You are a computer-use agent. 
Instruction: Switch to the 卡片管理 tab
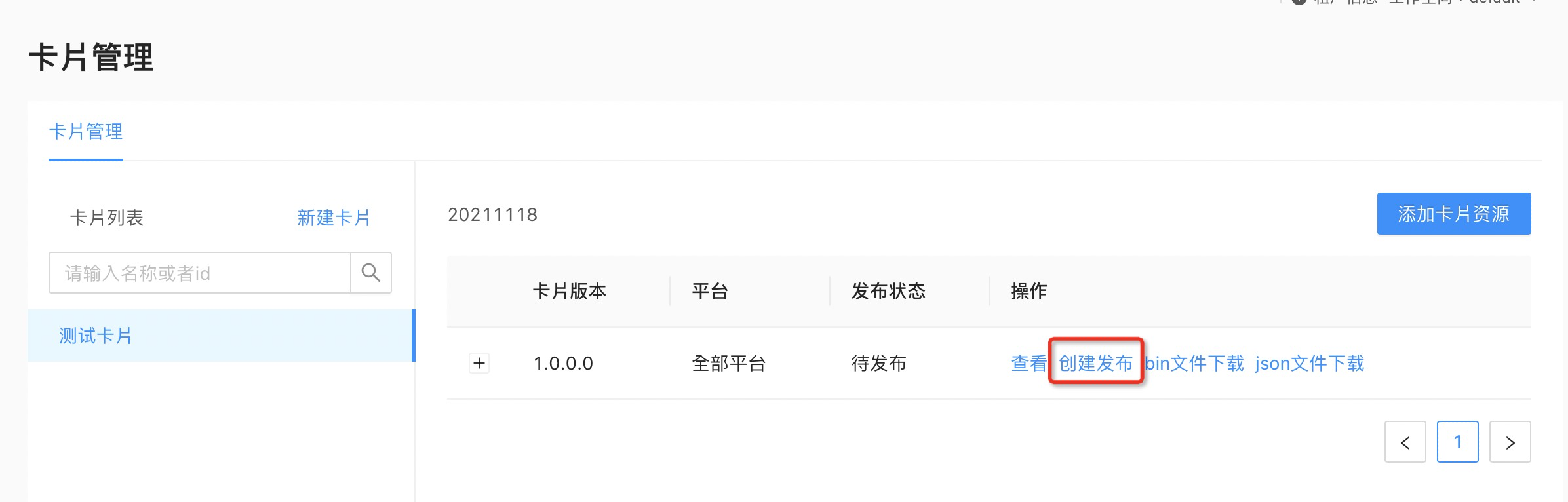tap(86, 132)
